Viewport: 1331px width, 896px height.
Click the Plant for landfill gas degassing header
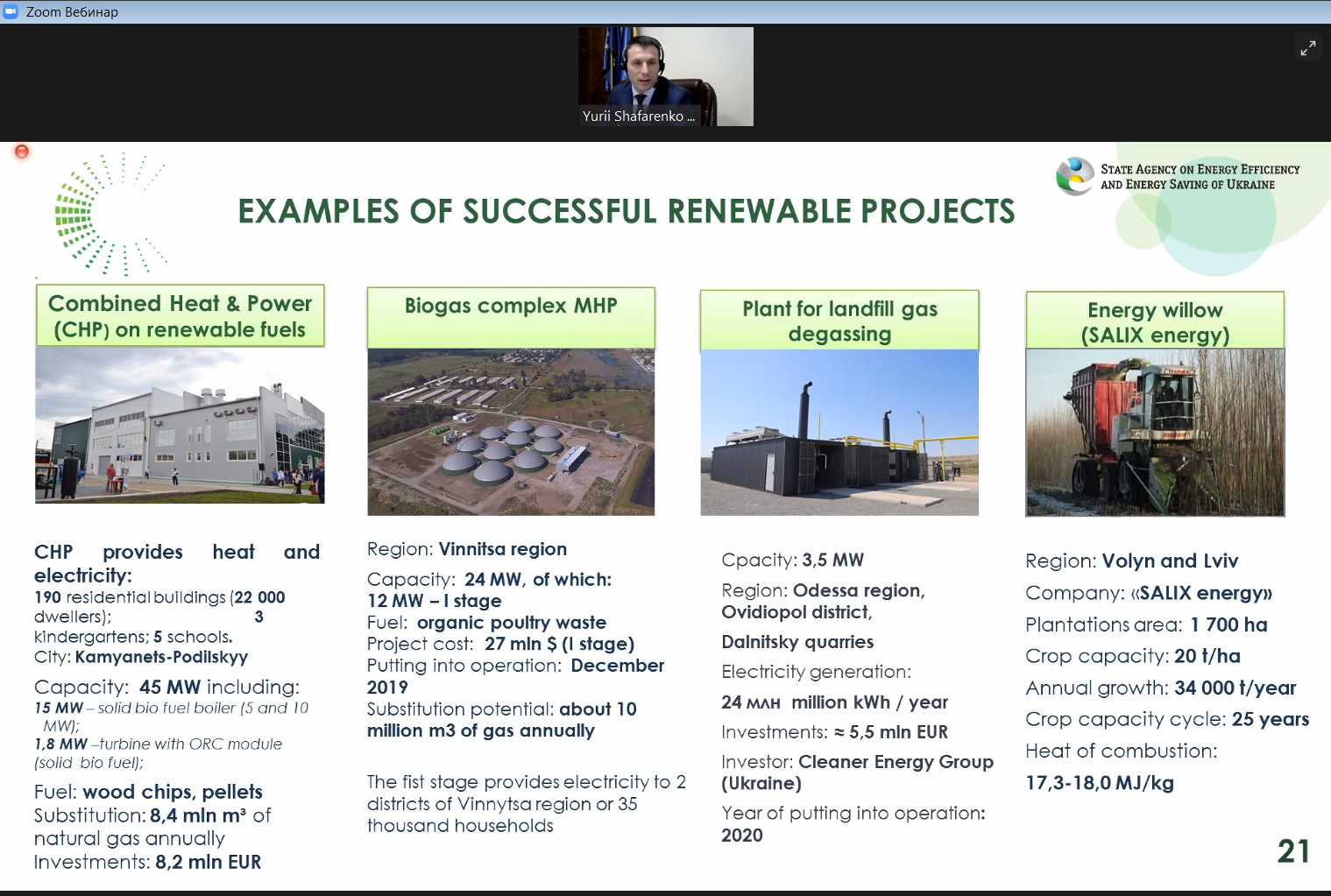point(839,321)
